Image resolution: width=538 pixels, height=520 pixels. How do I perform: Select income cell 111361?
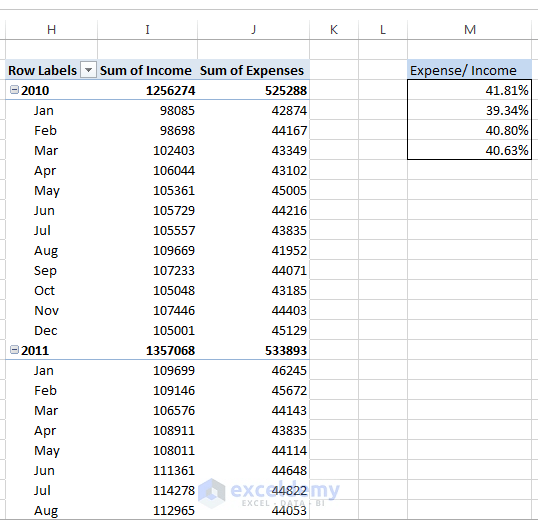tap(148, 470)
